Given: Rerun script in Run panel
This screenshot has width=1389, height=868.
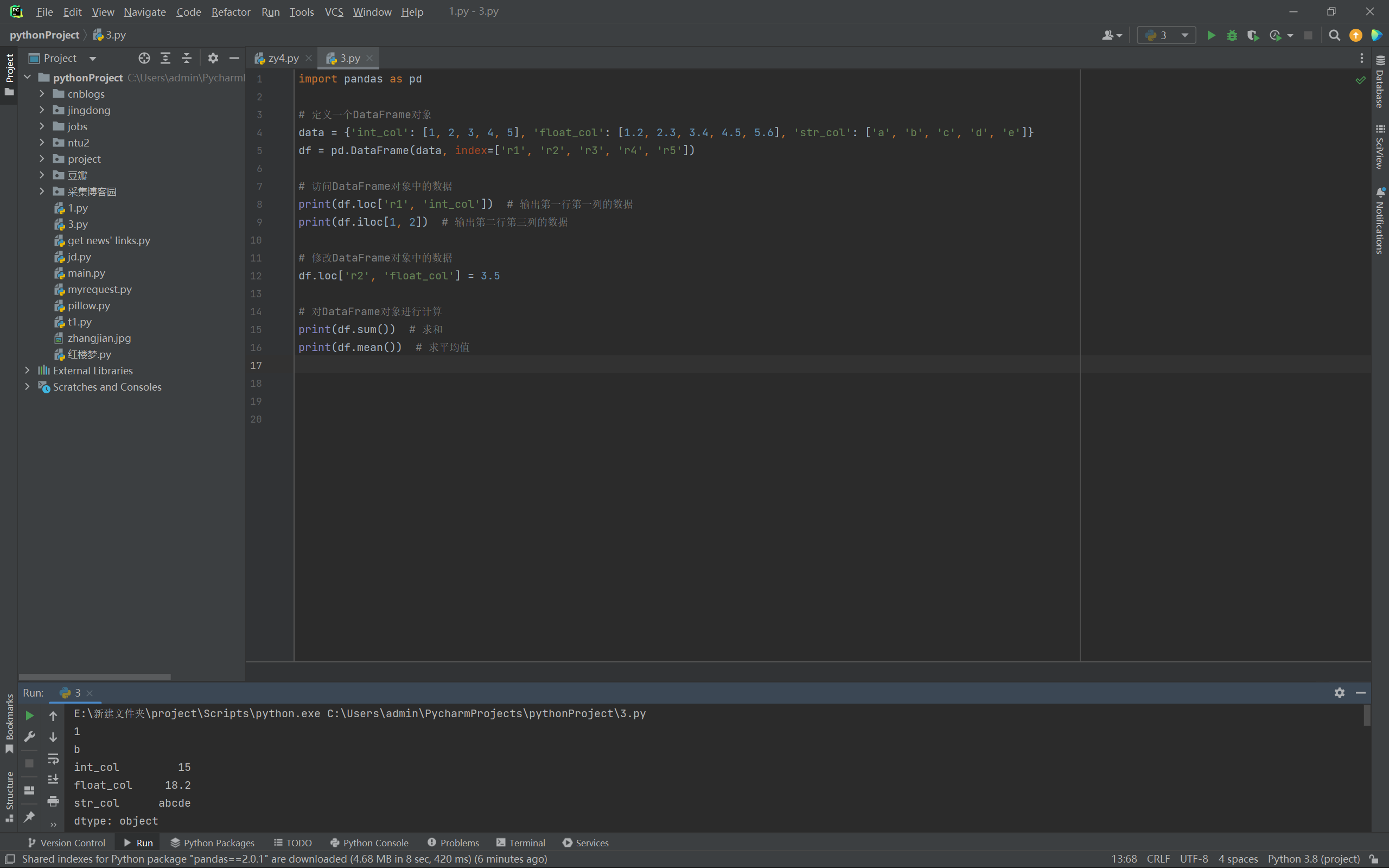Looking at the screenshot, I should point(30,716).
